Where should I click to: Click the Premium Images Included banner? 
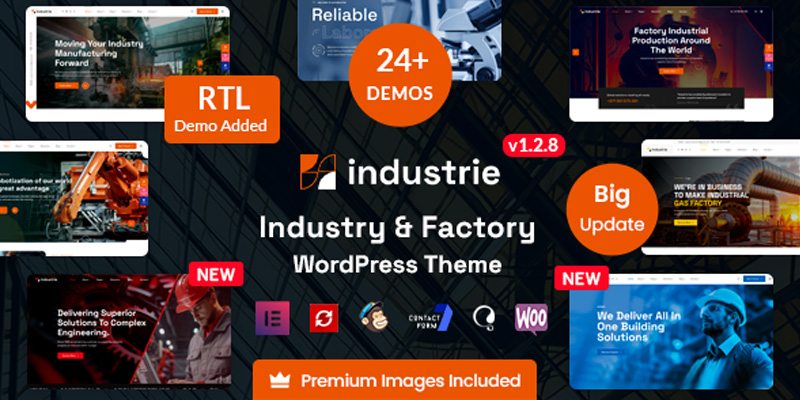point(394,380)
